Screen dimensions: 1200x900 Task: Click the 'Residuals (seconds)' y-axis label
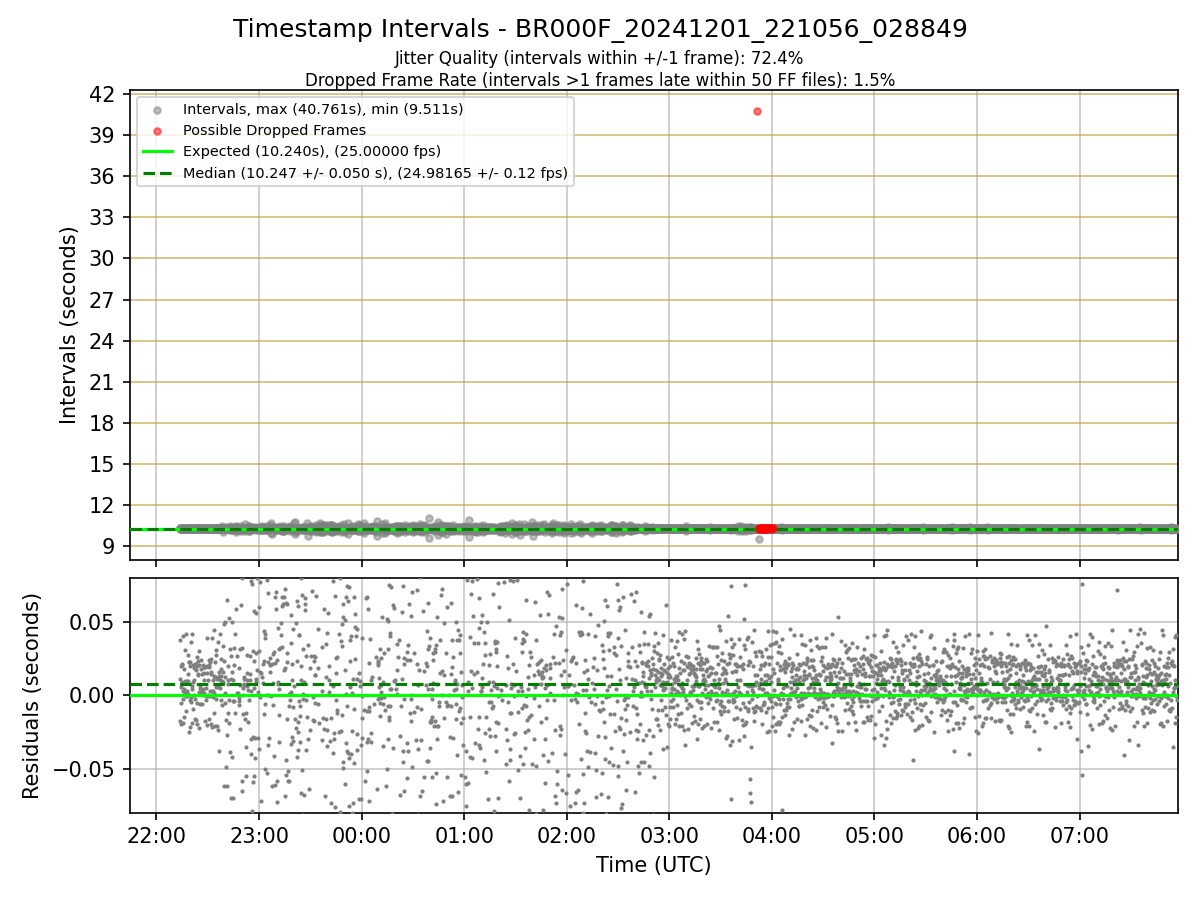click(32, 696)
